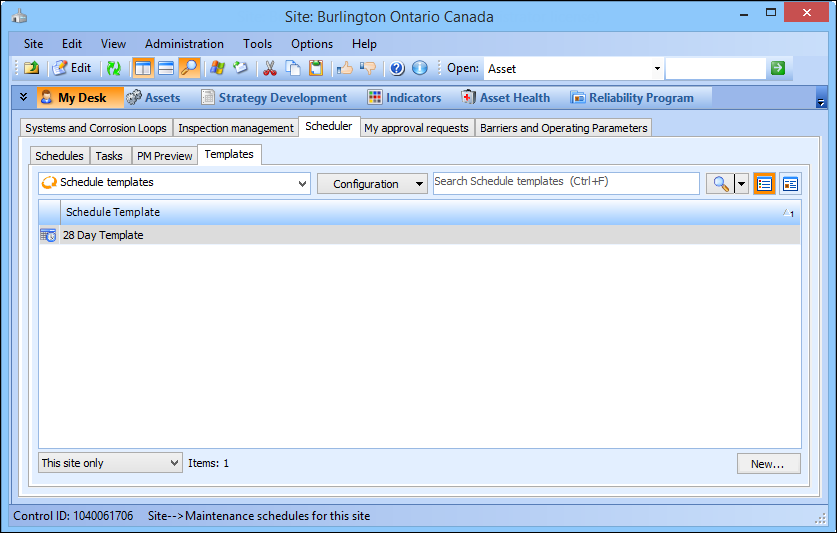Open the Schedule templates dropdown
This screenshot has height=533, width=837.
[x=174, y=184]
